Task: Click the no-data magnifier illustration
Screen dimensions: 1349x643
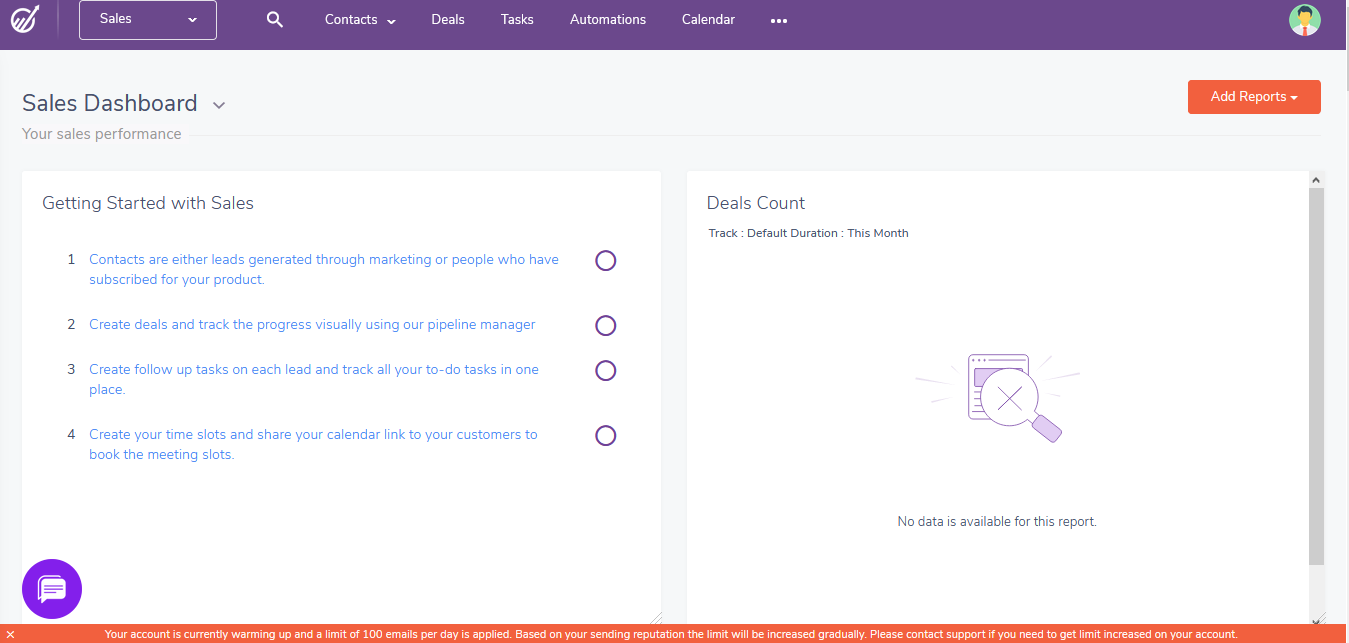Action: [998, 398]
